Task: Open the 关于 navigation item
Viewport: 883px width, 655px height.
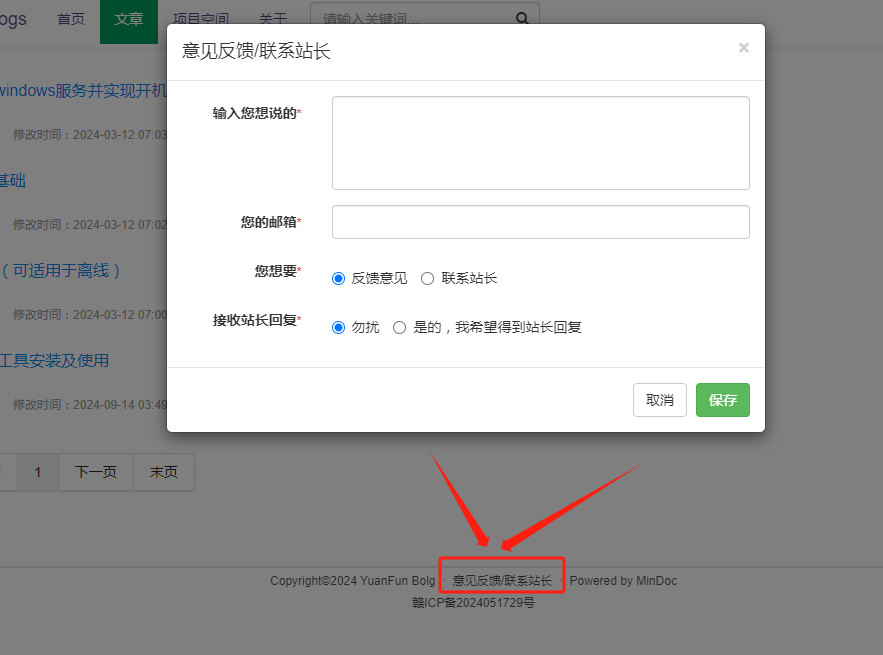Action: (x=273, y=19)
